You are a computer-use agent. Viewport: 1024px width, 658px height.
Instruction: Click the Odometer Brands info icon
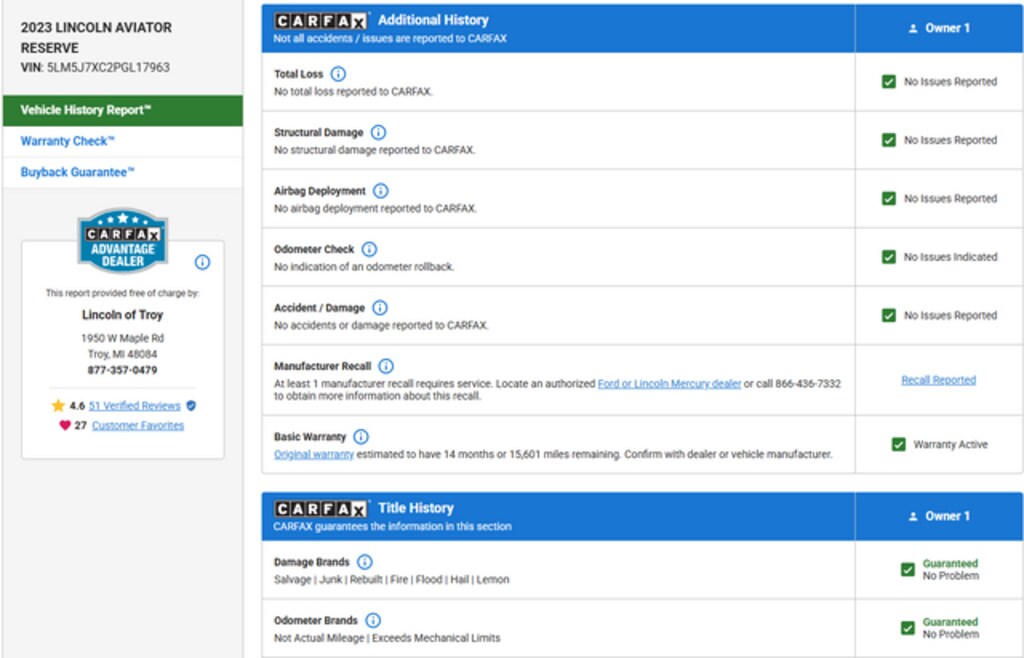point(373,620)
